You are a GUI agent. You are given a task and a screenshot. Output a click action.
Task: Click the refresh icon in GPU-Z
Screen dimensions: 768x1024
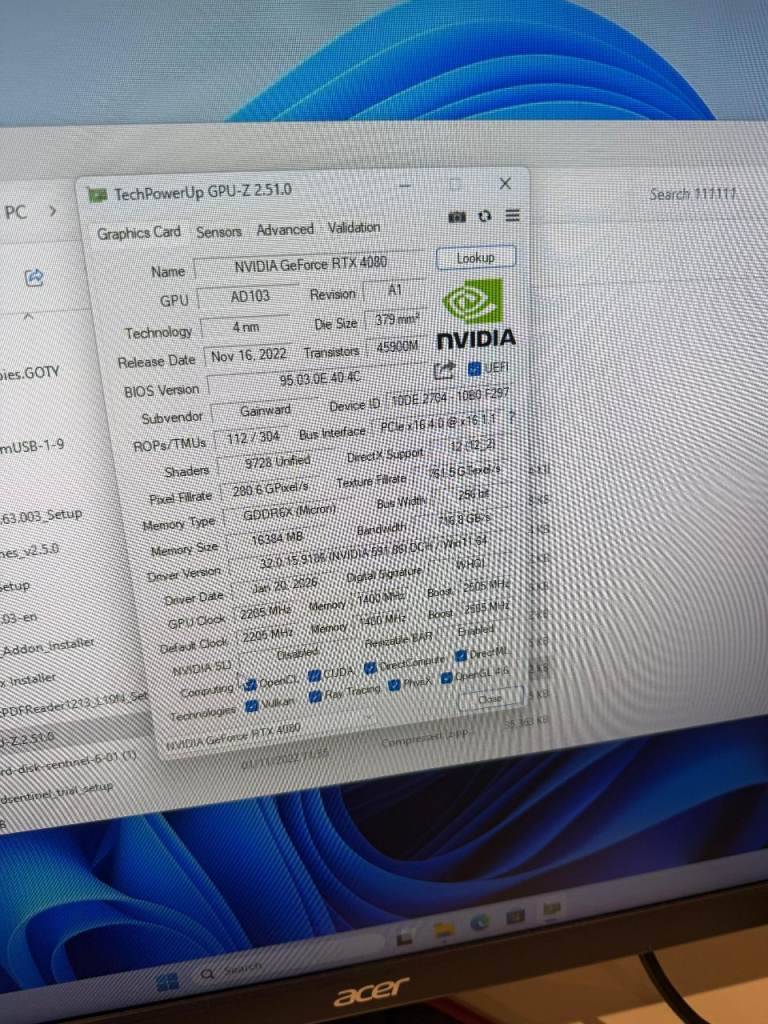click(x=485, y=216)
